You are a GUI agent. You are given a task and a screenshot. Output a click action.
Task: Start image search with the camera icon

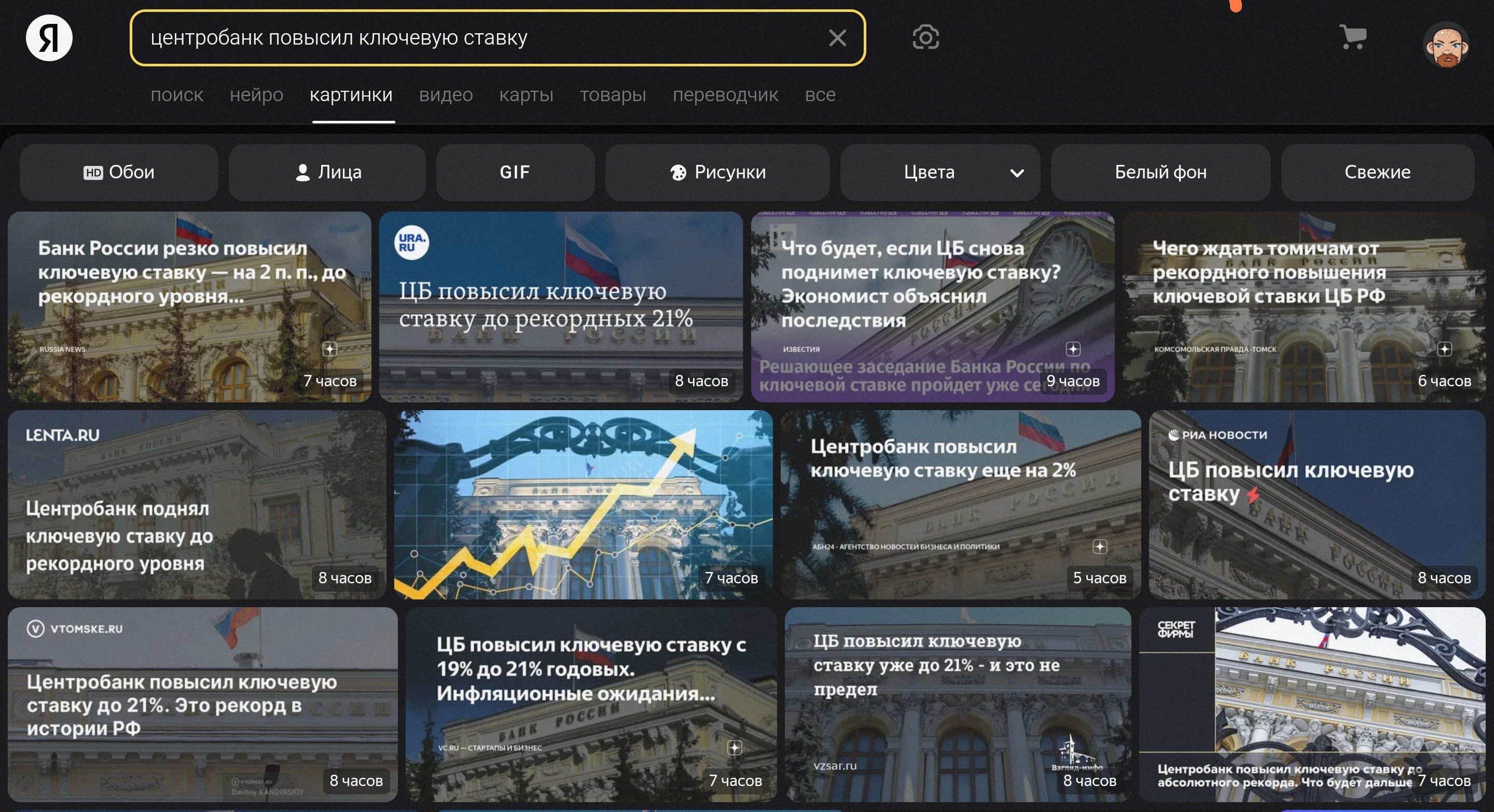pos(925,38)
